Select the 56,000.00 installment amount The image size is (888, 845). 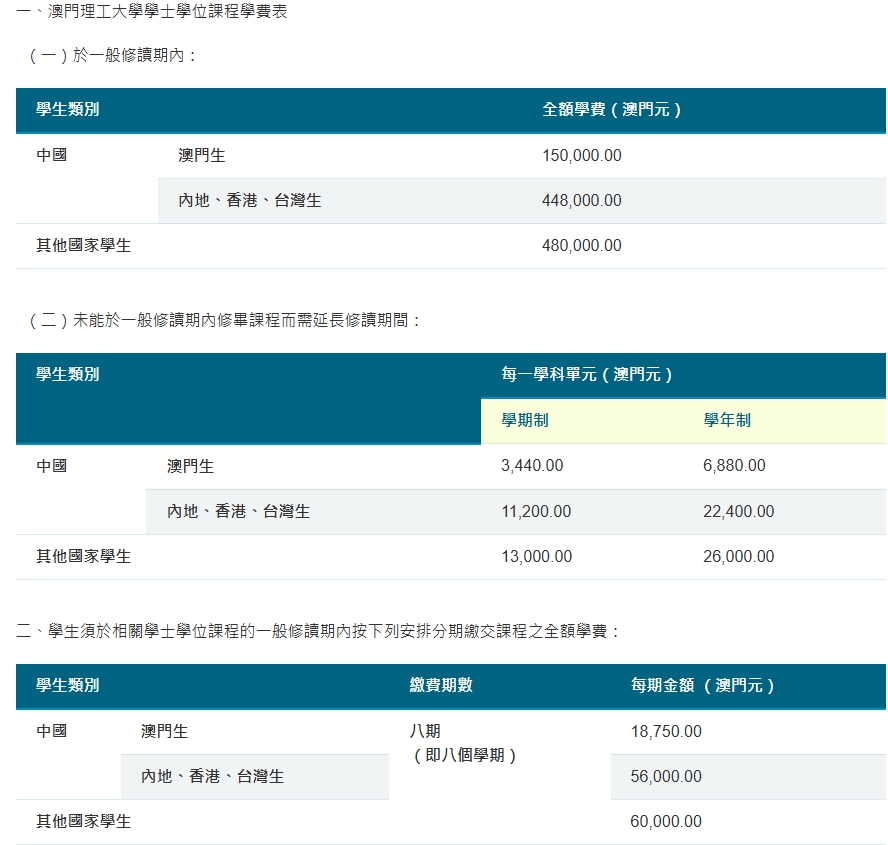point(666,777)
